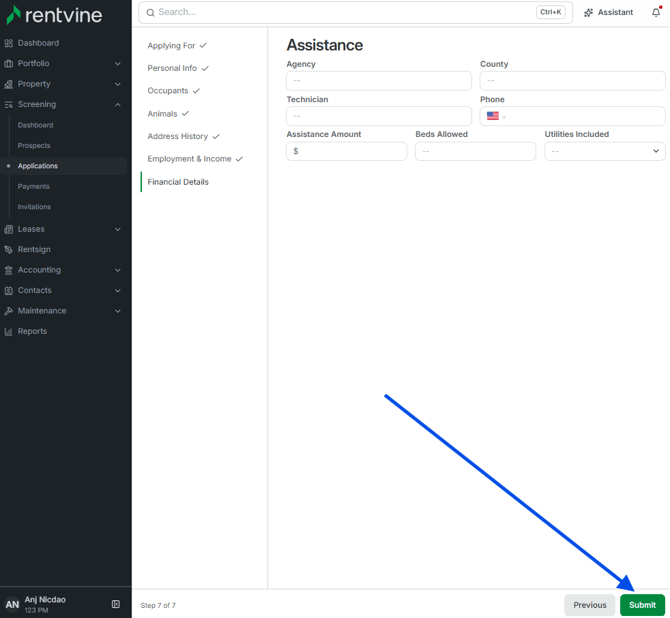Click the Contacts sidebar icon
The image size is (670, 618).
[9, 291]
